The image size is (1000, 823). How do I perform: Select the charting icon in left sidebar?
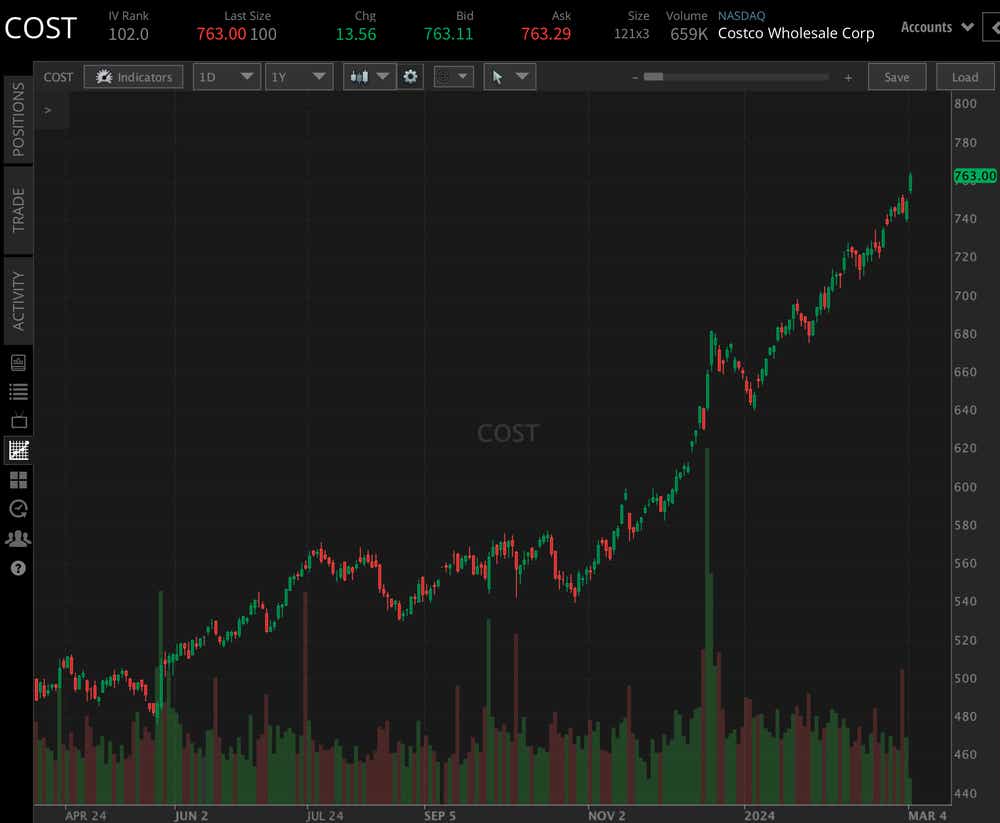coord(18,450)
